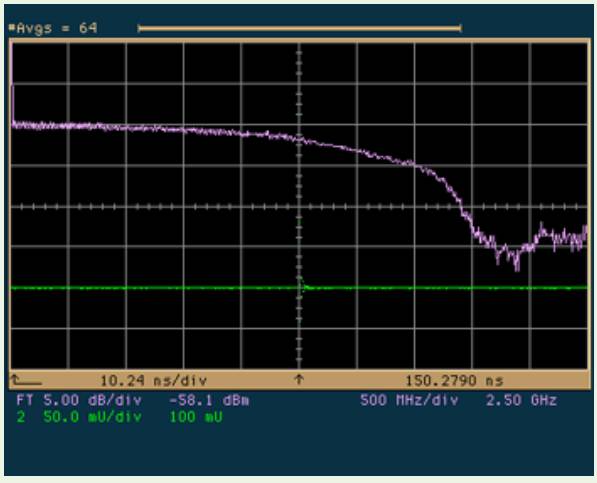Image resolution: width=597 pixels, height=483 pixels.
Task: Click the 2.50 GHz center frequency readout
Action: tap(521, 400)
